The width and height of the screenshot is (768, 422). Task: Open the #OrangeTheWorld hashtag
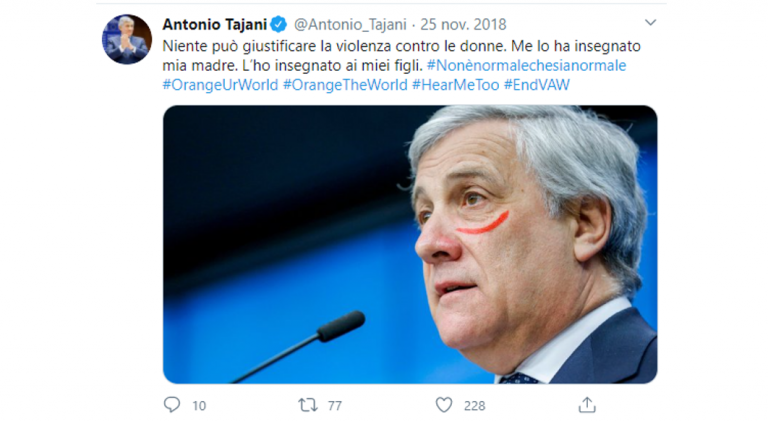[x=345, y=85]
